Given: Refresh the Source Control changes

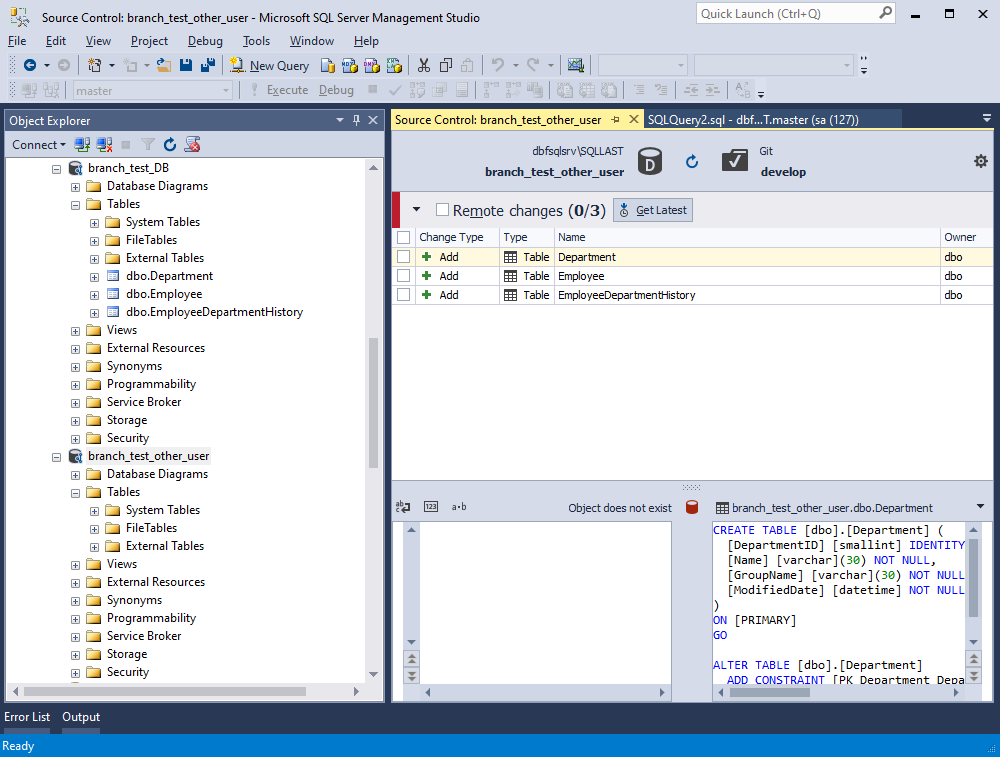Looking at the screenshot, I should [x=692, y=161].
